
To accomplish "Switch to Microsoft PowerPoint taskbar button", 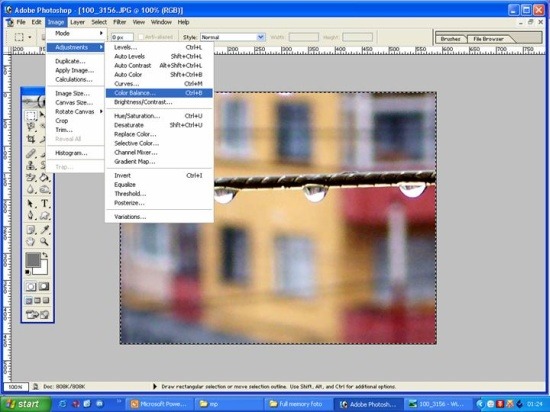I will point(161,404).
